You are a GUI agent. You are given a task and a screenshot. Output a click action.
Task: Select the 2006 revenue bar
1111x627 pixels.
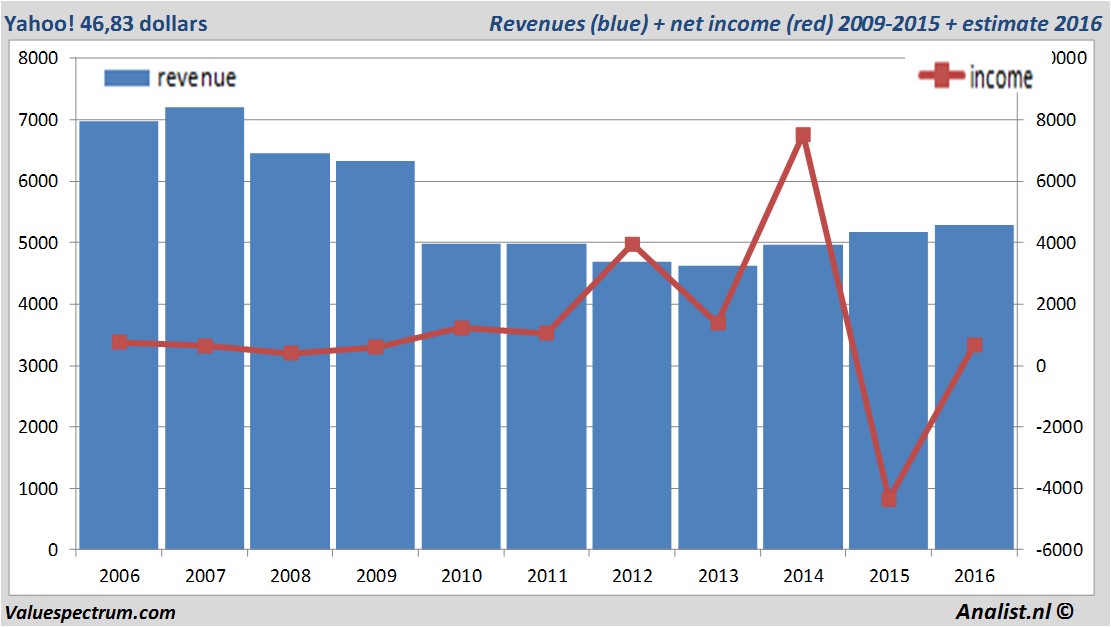(x=119, y=335)
